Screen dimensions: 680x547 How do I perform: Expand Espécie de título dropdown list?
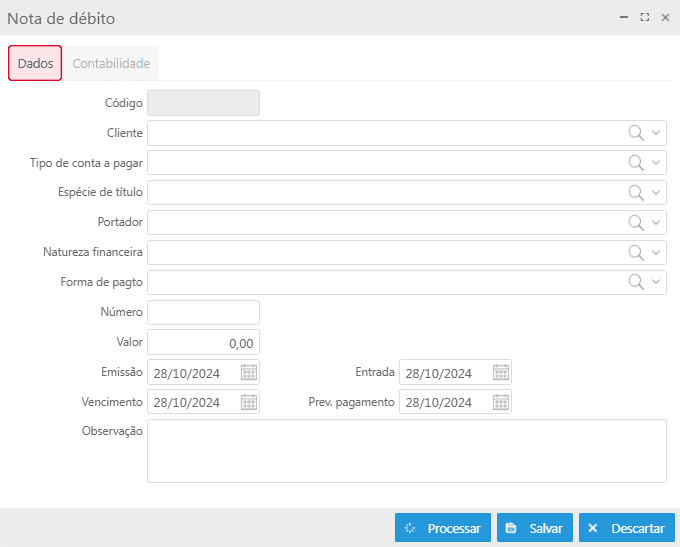(656, 193)
